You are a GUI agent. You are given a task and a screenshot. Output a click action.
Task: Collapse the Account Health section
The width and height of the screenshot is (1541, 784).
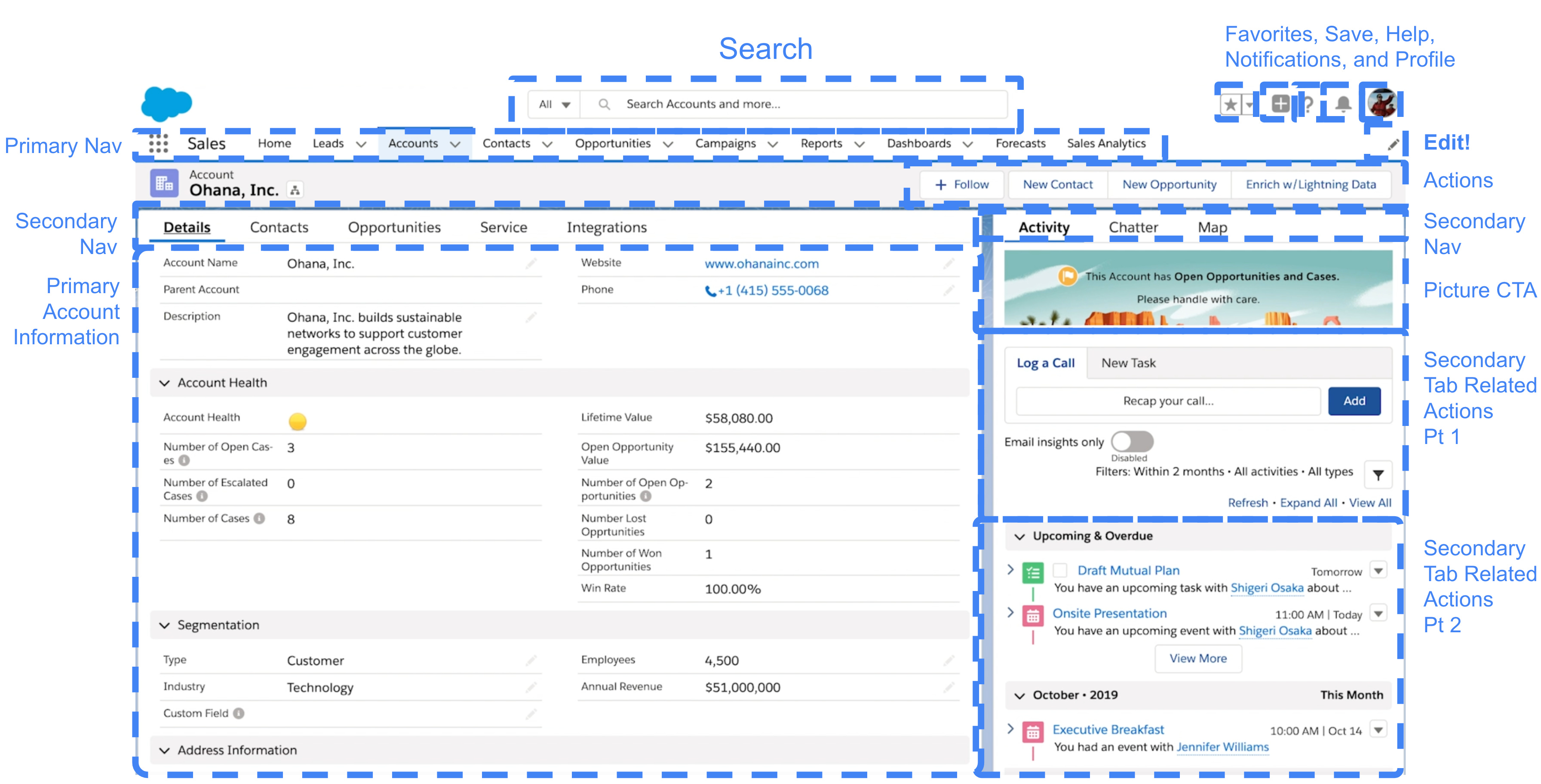pyautogui.click(x=165, y=383)
